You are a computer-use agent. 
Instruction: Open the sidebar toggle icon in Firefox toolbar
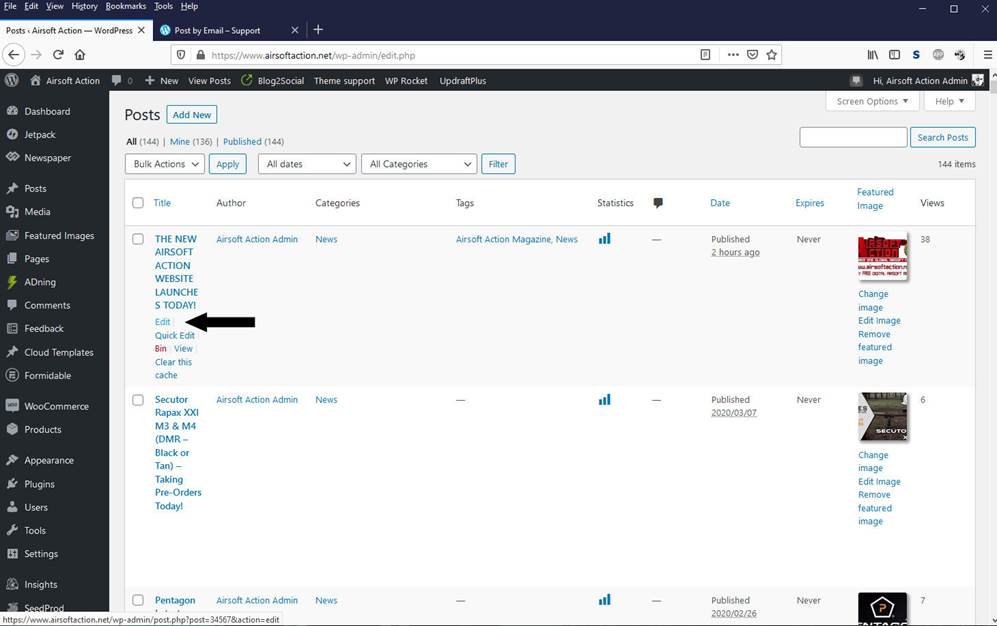pyautogui.click(x=894, y=55)
